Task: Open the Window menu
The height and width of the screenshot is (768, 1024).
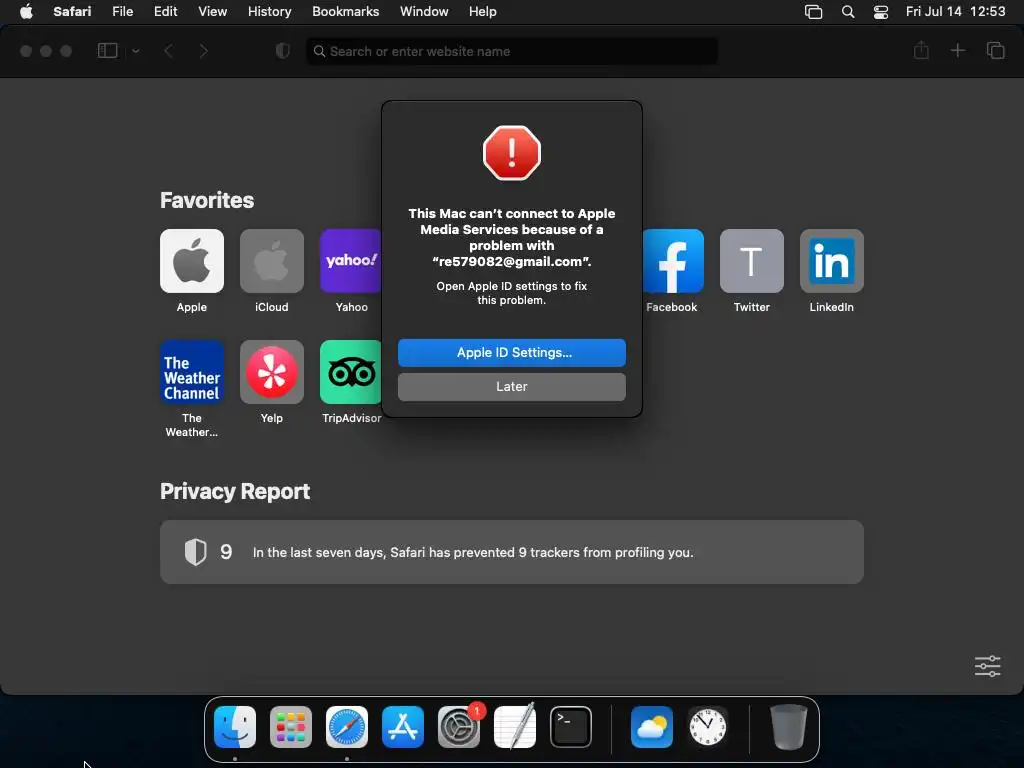Action: pyautogui.click(x=424, y=12)
